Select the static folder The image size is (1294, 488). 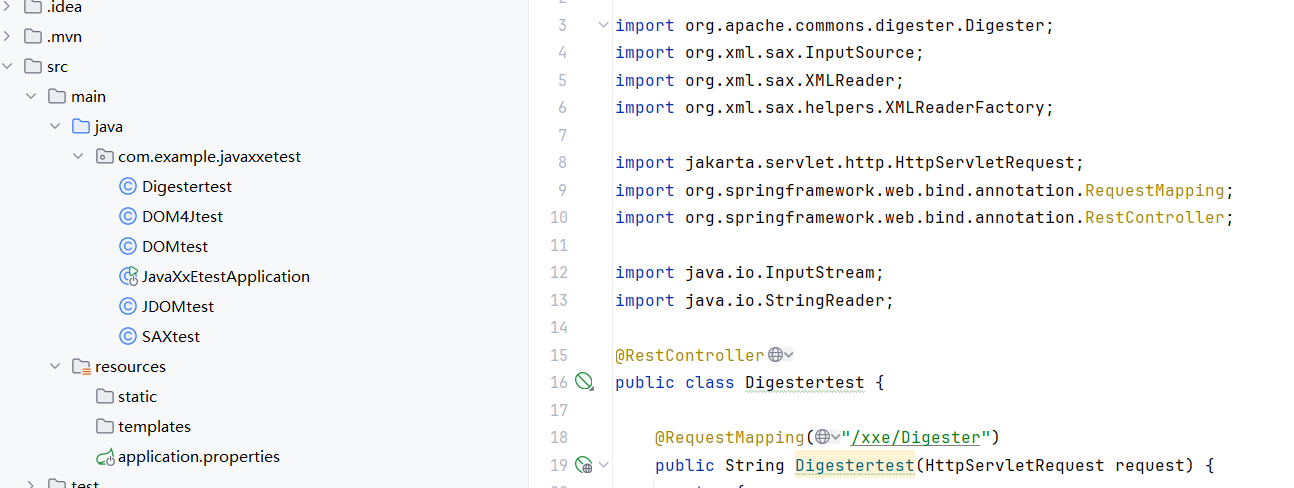coord(137,396)
